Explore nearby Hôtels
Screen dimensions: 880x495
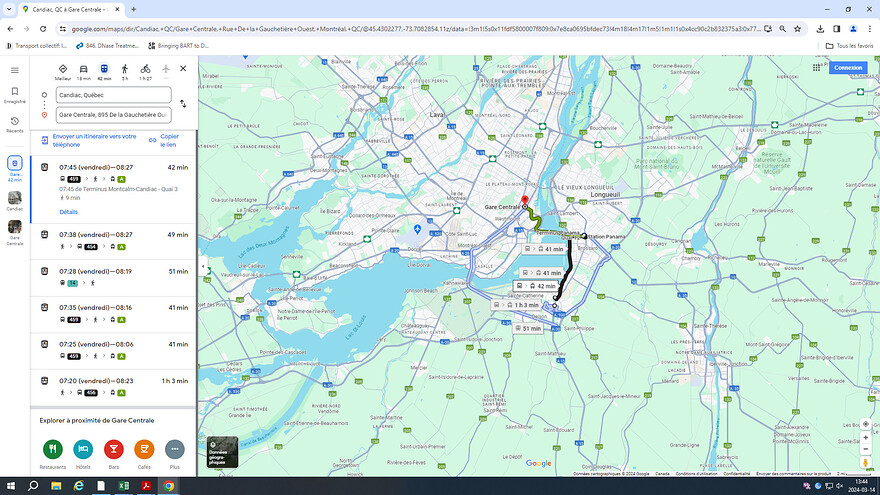[83, 454]
